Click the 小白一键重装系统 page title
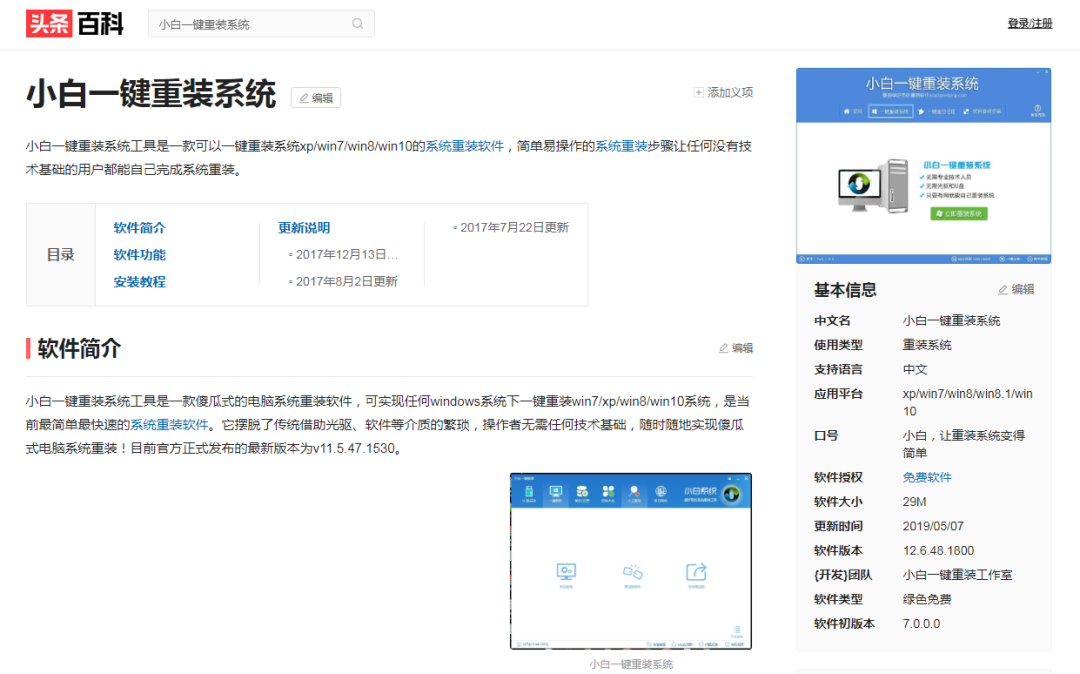Viewport: 1080px width, 674px height. tap(151, 94)
